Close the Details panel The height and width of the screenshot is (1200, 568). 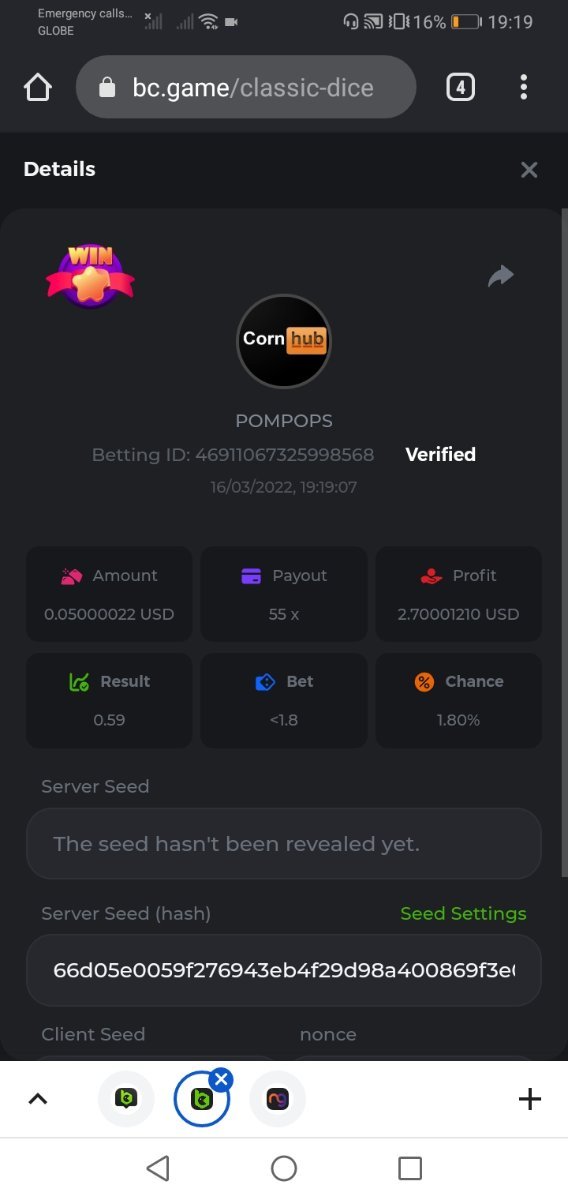(x=529, y=170)
